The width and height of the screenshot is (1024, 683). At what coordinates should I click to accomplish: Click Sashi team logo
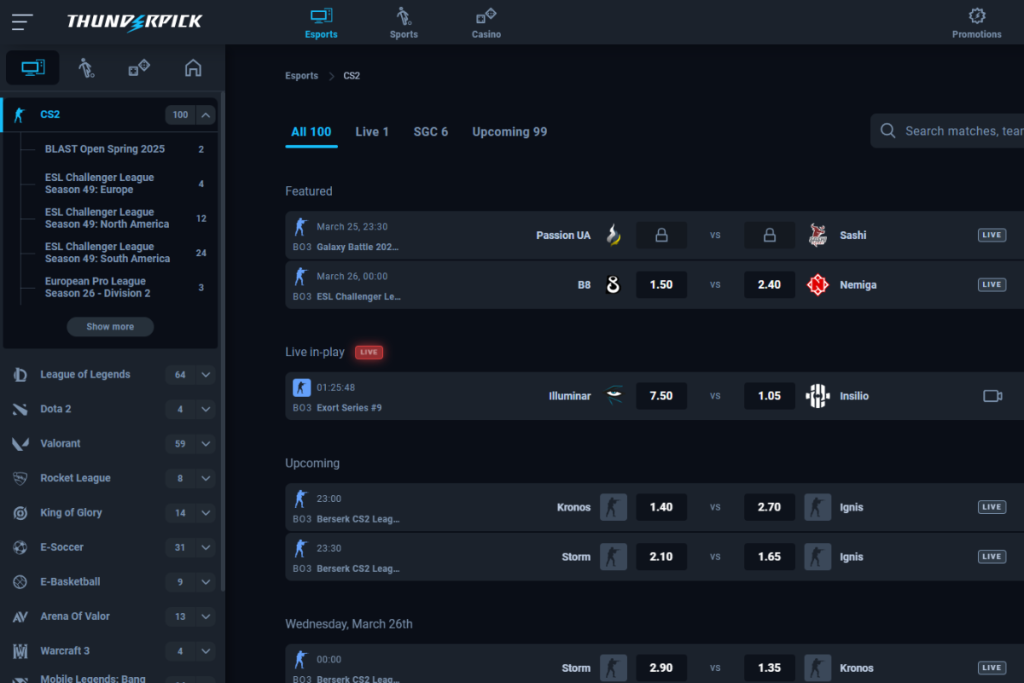pos(817,235)
